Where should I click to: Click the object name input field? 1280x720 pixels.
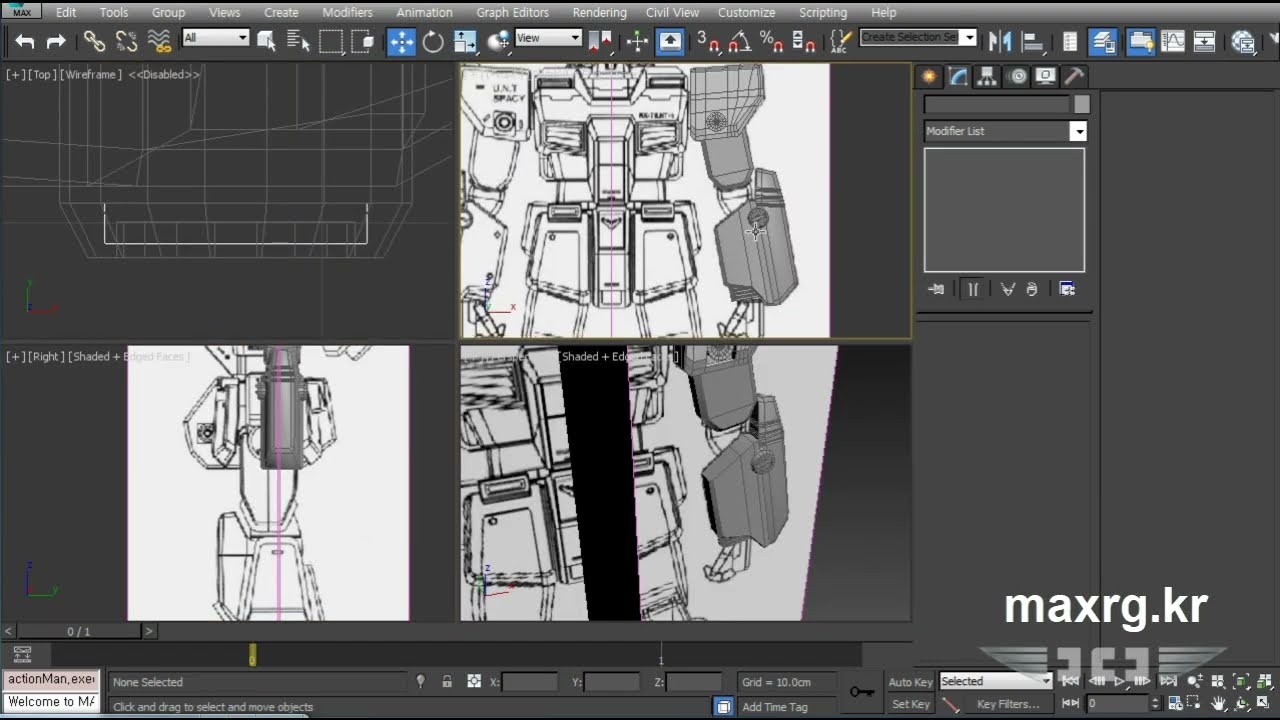pyautogui.click(x=996, y=104)
